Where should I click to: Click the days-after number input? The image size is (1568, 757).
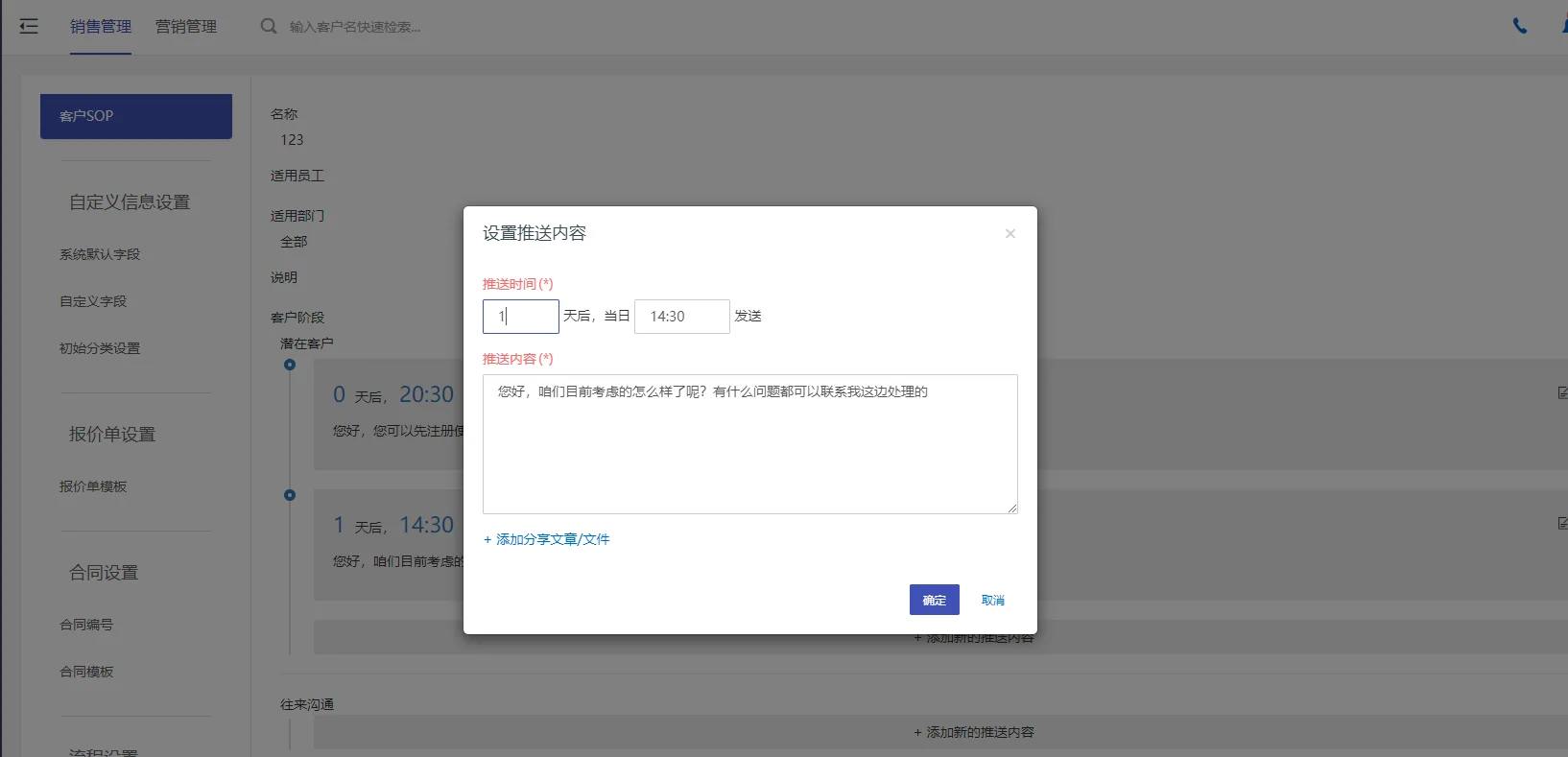pyautogui.click(x=521, y=317)
